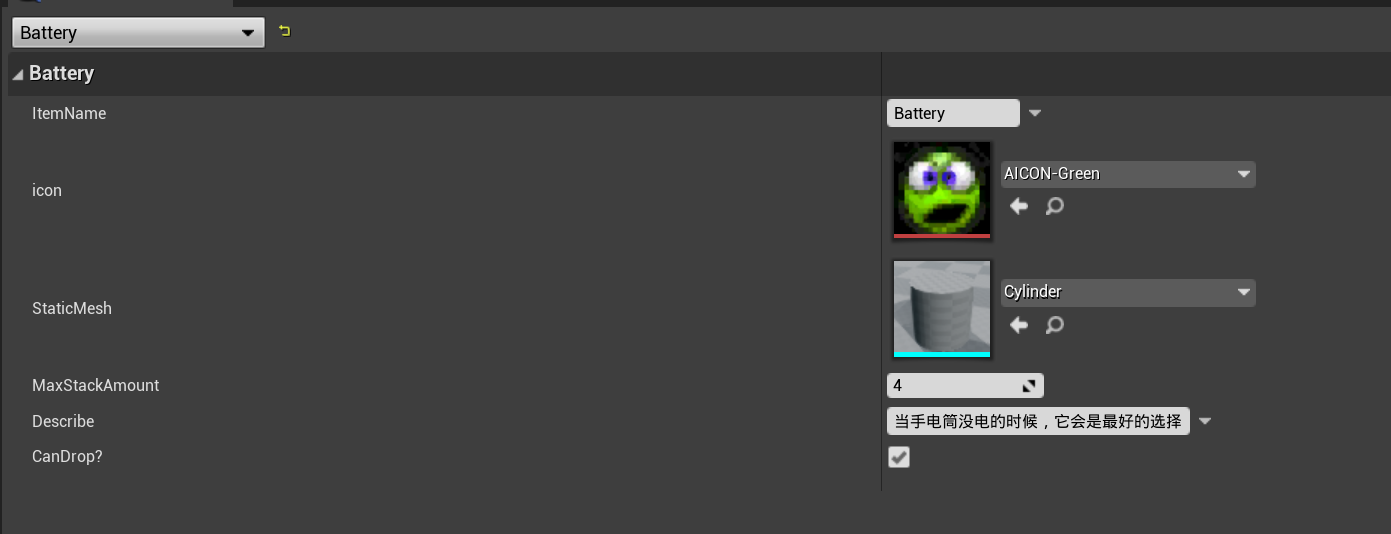Click the yellow reset-to-default arrow icon
The width and height of the screenshot is (1391, 534).
point(285,32)
